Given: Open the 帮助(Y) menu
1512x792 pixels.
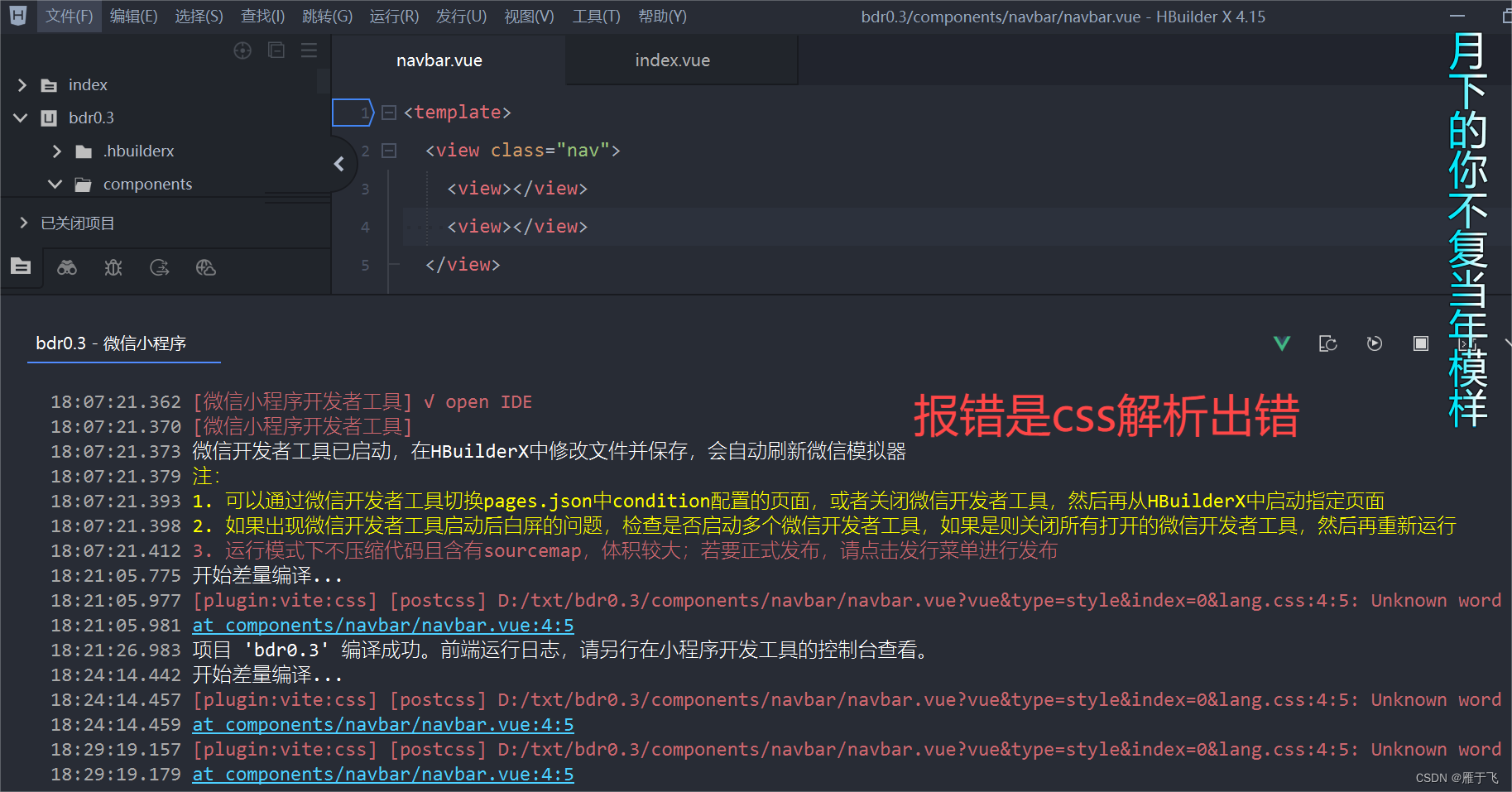Looking at the screenshot, I should (662, 17).
